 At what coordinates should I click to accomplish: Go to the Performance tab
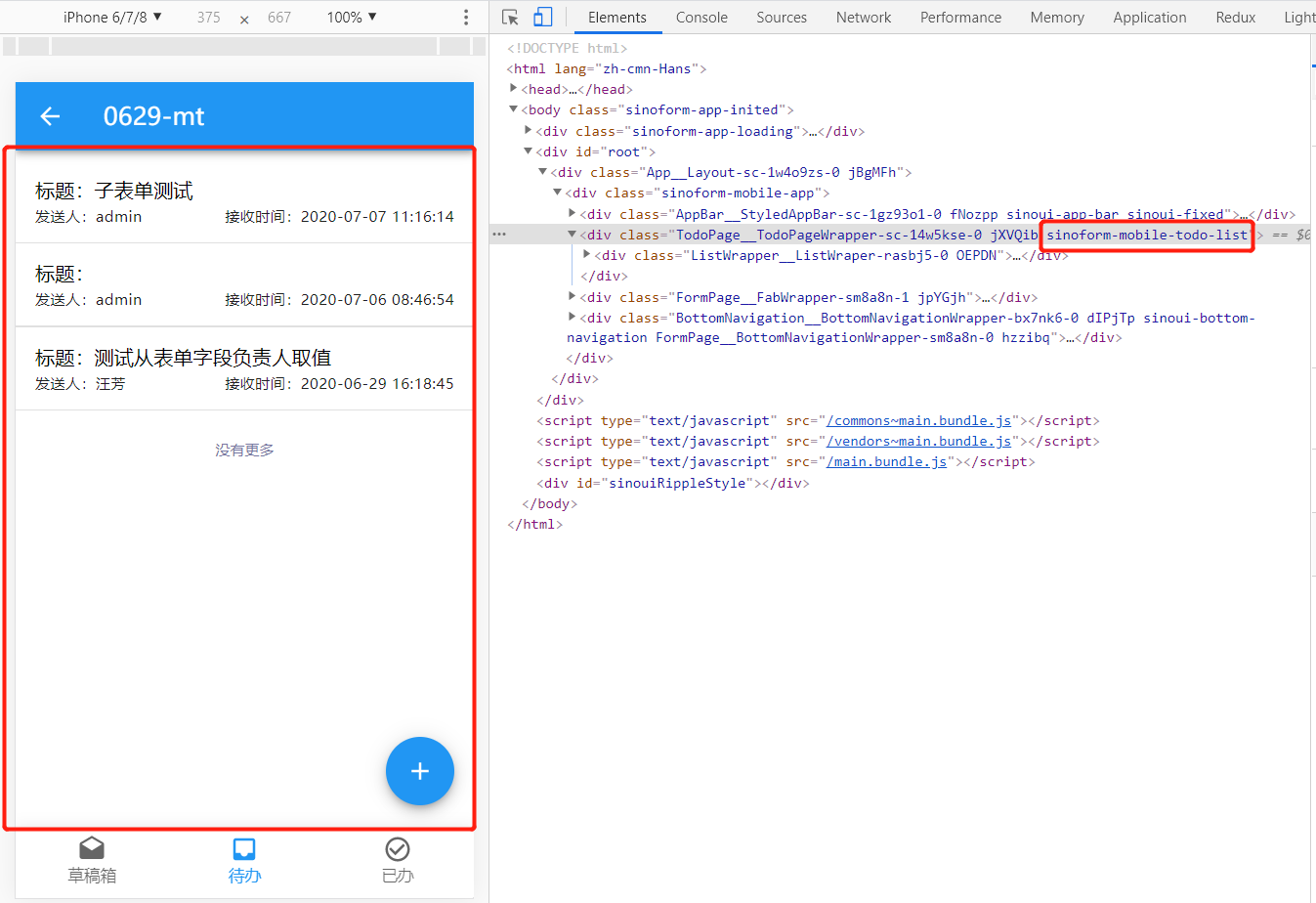960,17
